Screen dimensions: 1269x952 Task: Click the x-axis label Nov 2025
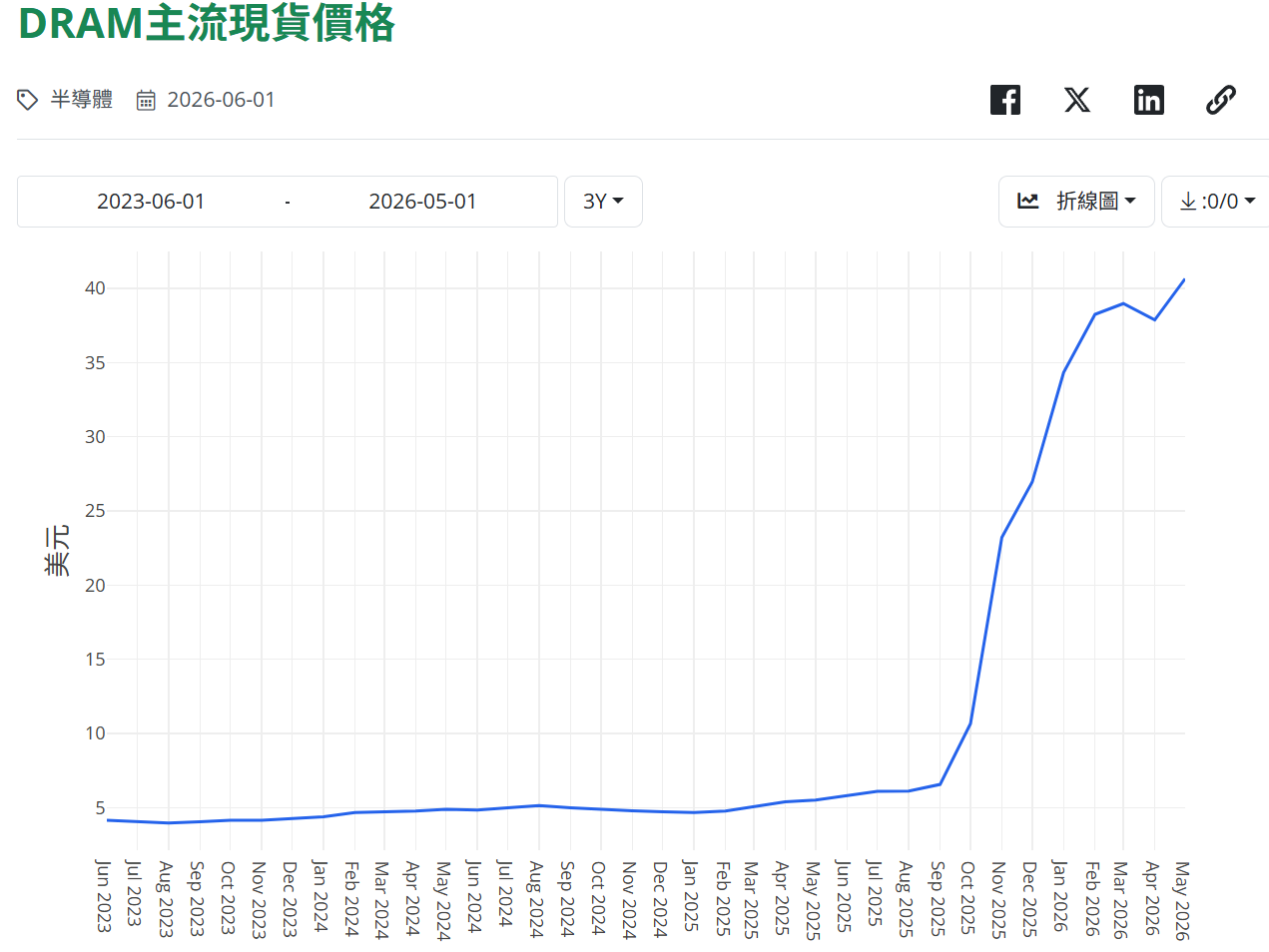click(998, 899)
